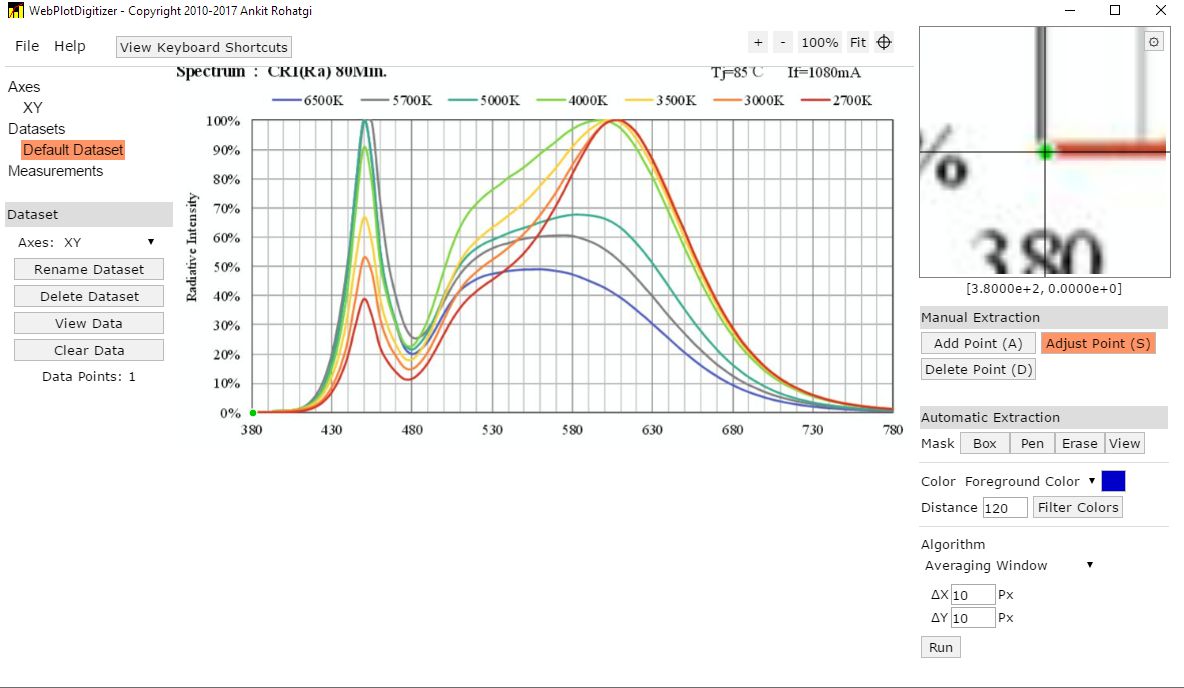Open zoom panel gear settings
Image resolution: width=1184 pixels, height=688 pixels.
click(1154, 42)
